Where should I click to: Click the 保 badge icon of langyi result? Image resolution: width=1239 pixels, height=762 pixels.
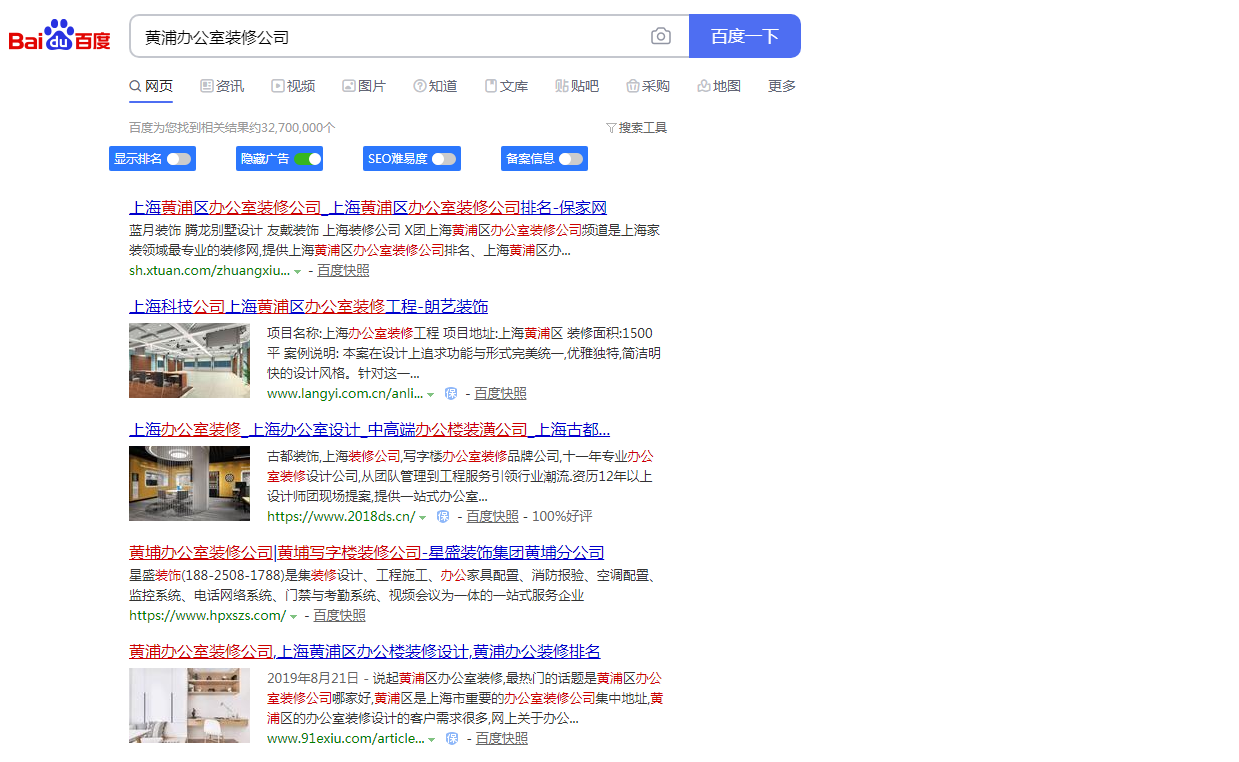(451, 394)
